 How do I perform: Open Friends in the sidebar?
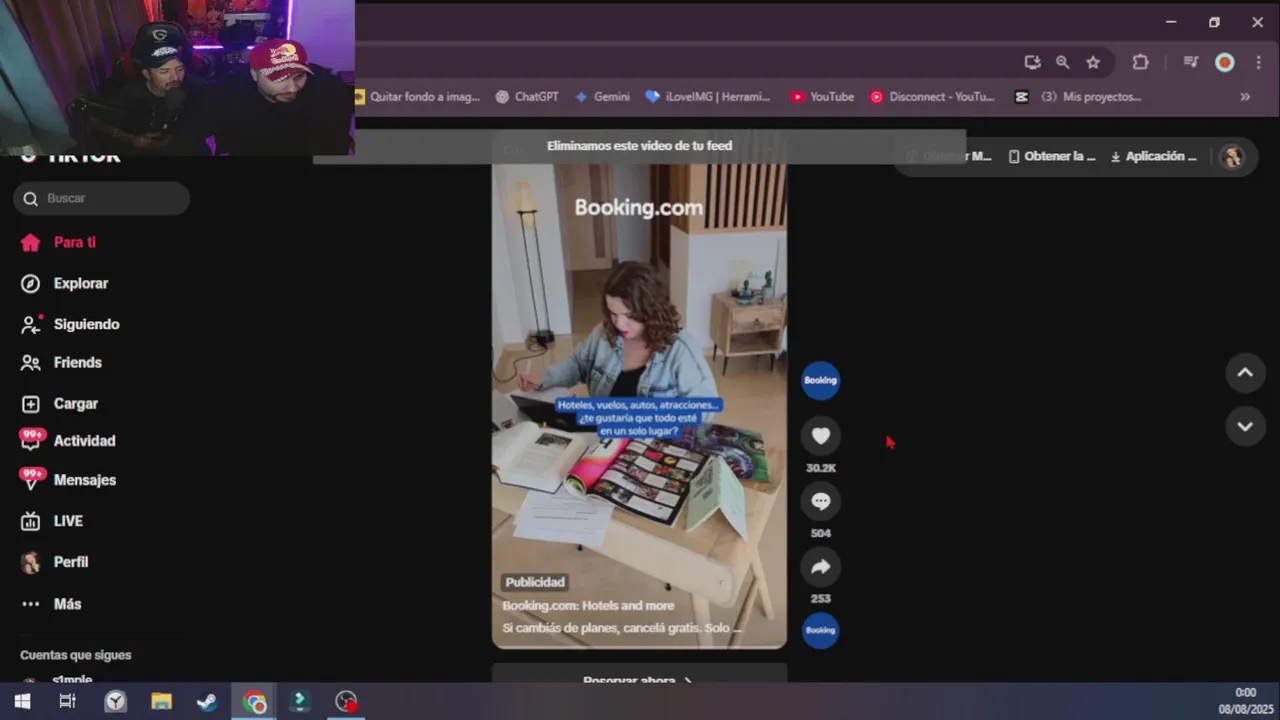click(x=62, y=362)
